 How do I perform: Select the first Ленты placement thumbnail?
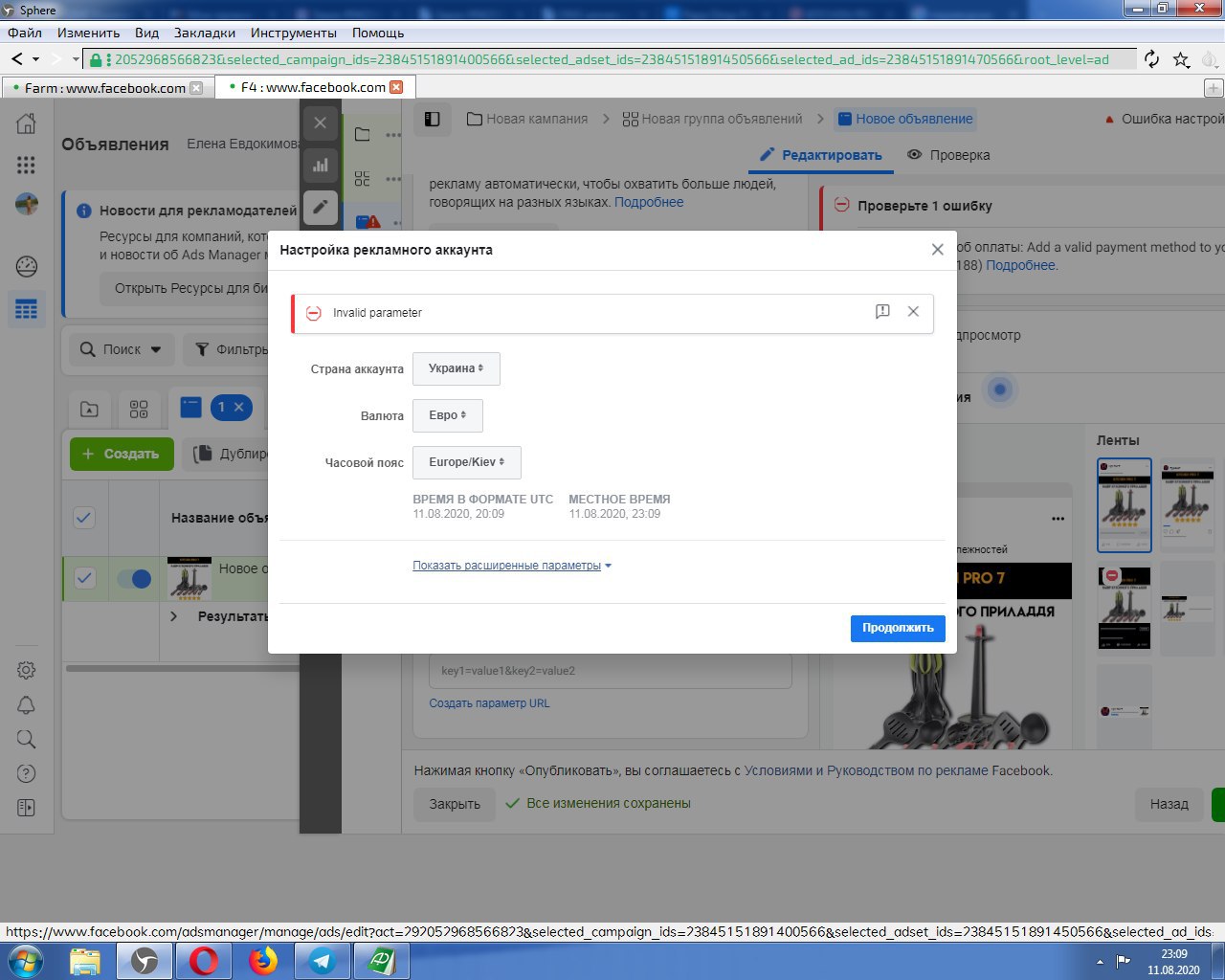click(x=1125, y=505)
